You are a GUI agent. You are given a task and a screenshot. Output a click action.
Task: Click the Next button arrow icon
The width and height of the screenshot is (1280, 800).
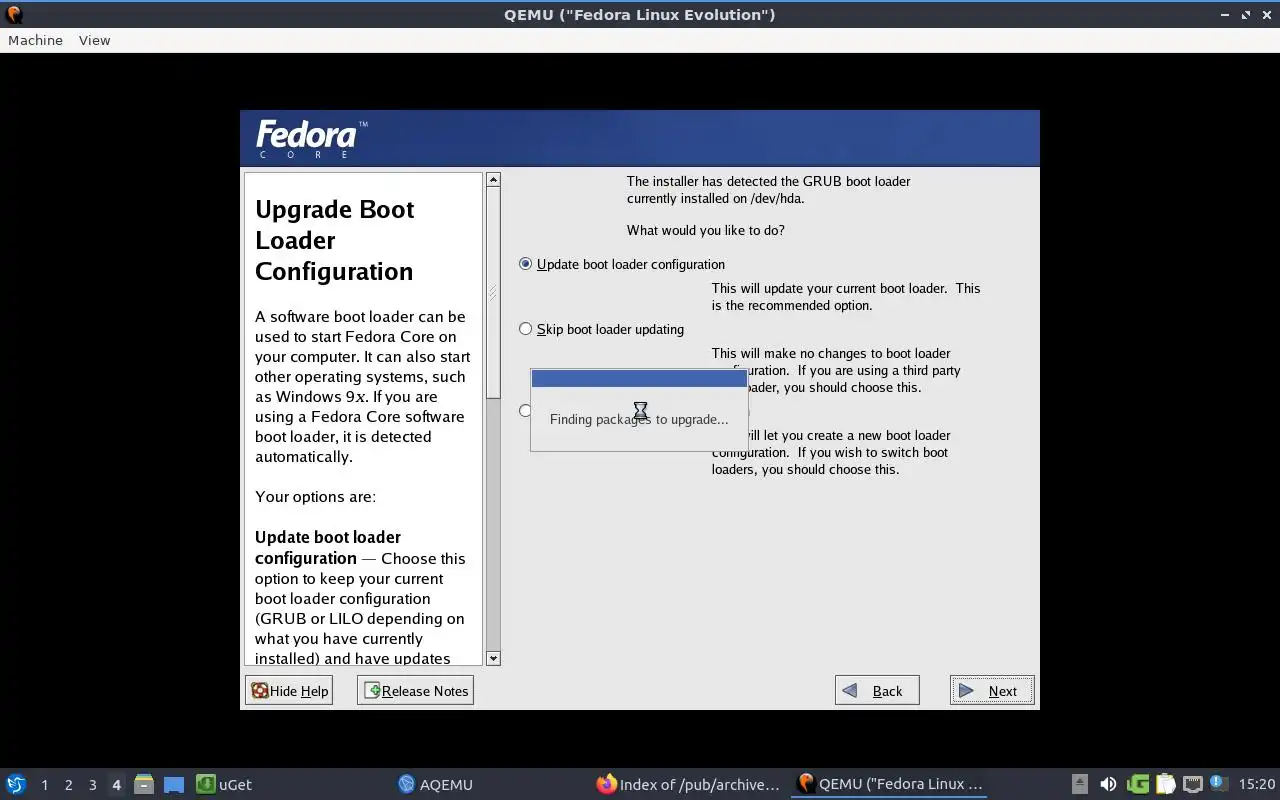(x=966, y=691)
